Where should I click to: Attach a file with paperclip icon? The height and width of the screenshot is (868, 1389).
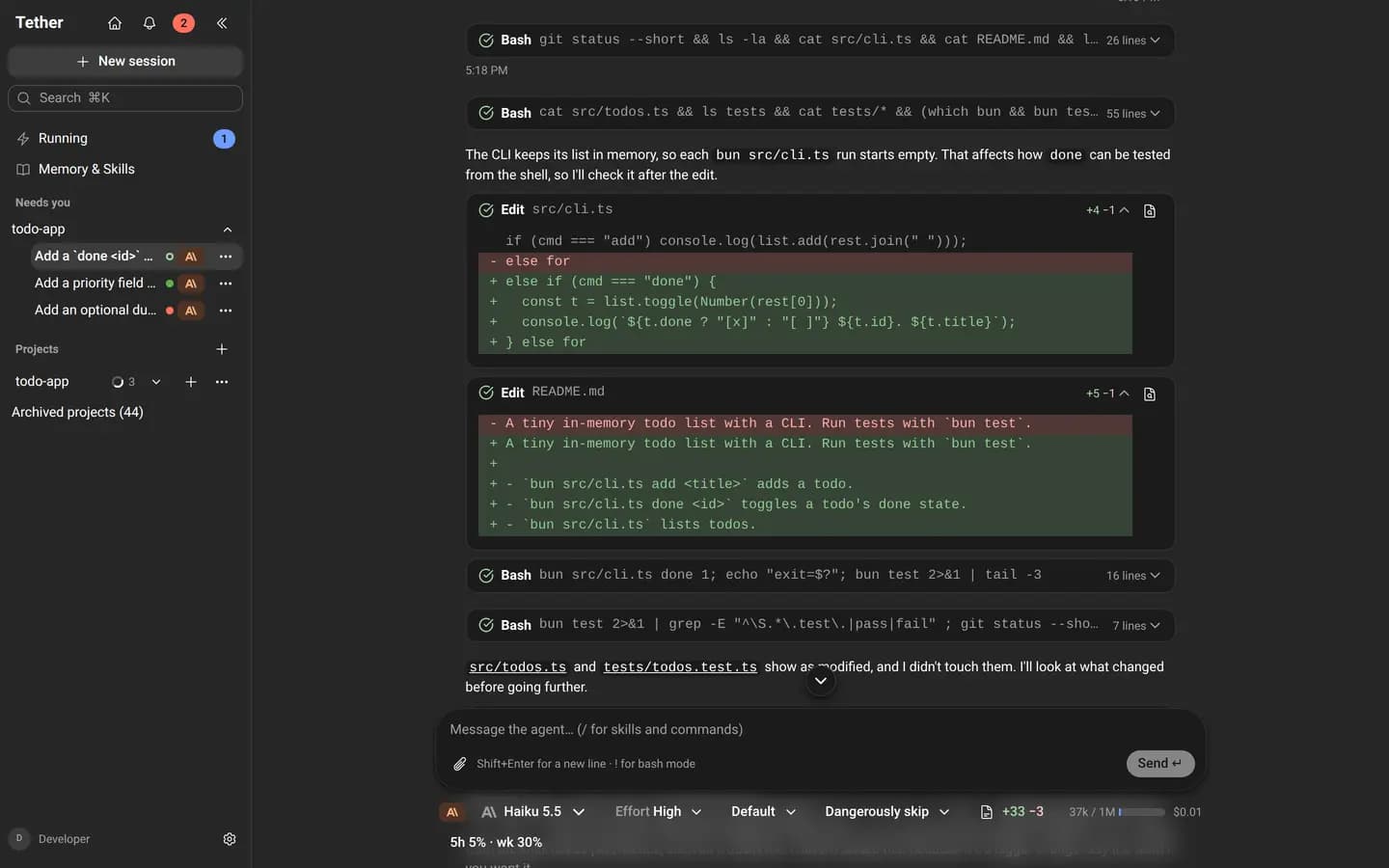pyautogui.click(x=460, y=764)
